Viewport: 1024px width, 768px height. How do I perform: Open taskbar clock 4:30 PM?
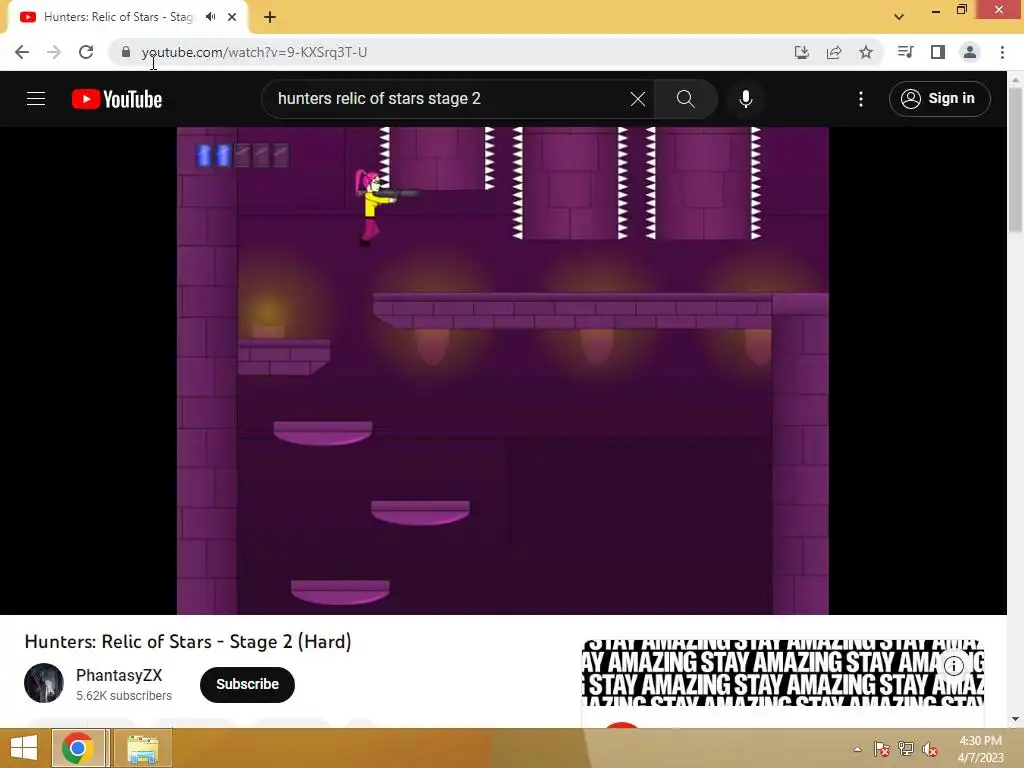click(980, 748)
